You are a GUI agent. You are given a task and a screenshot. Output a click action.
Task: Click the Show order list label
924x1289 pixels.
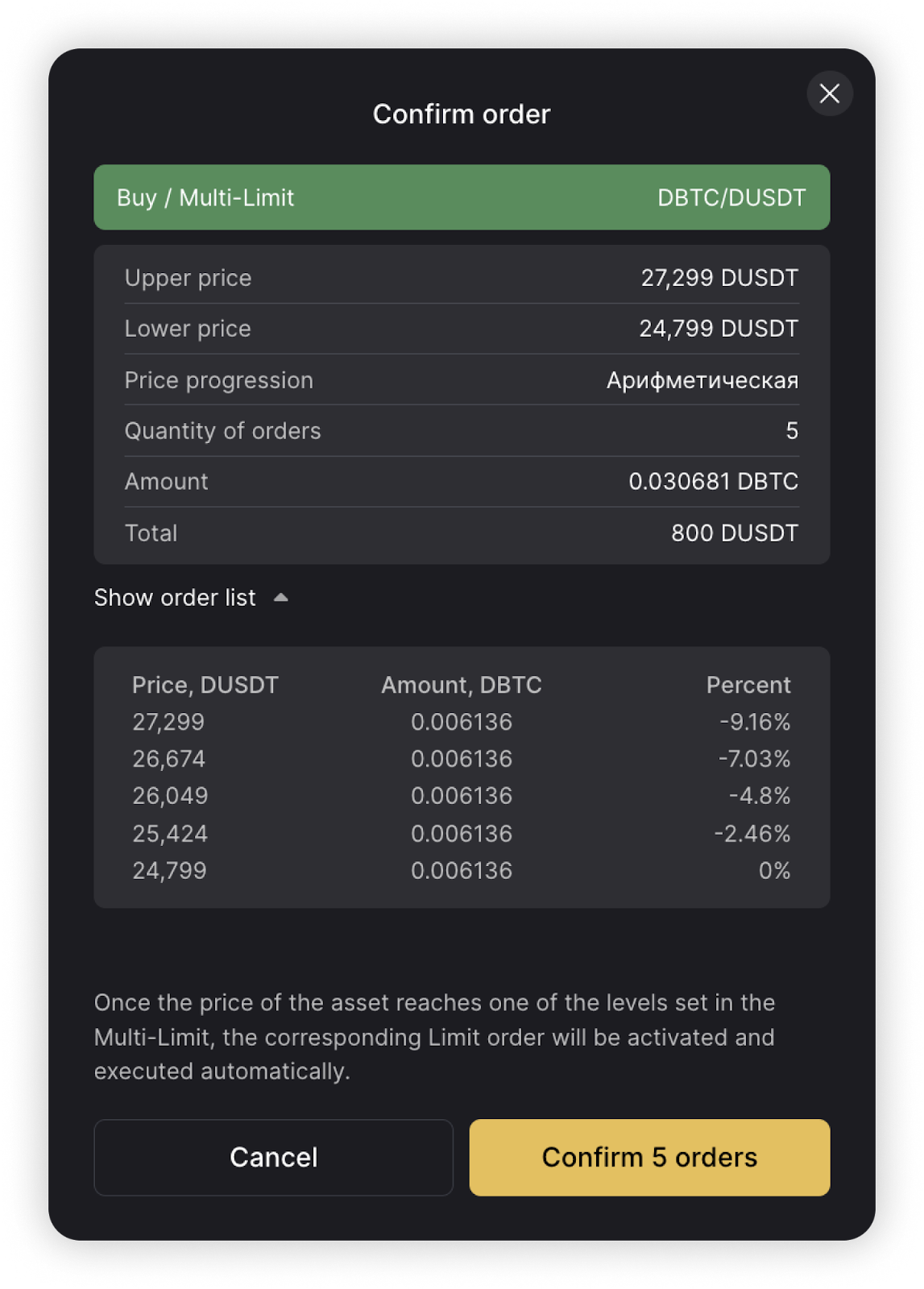[175, 598]
